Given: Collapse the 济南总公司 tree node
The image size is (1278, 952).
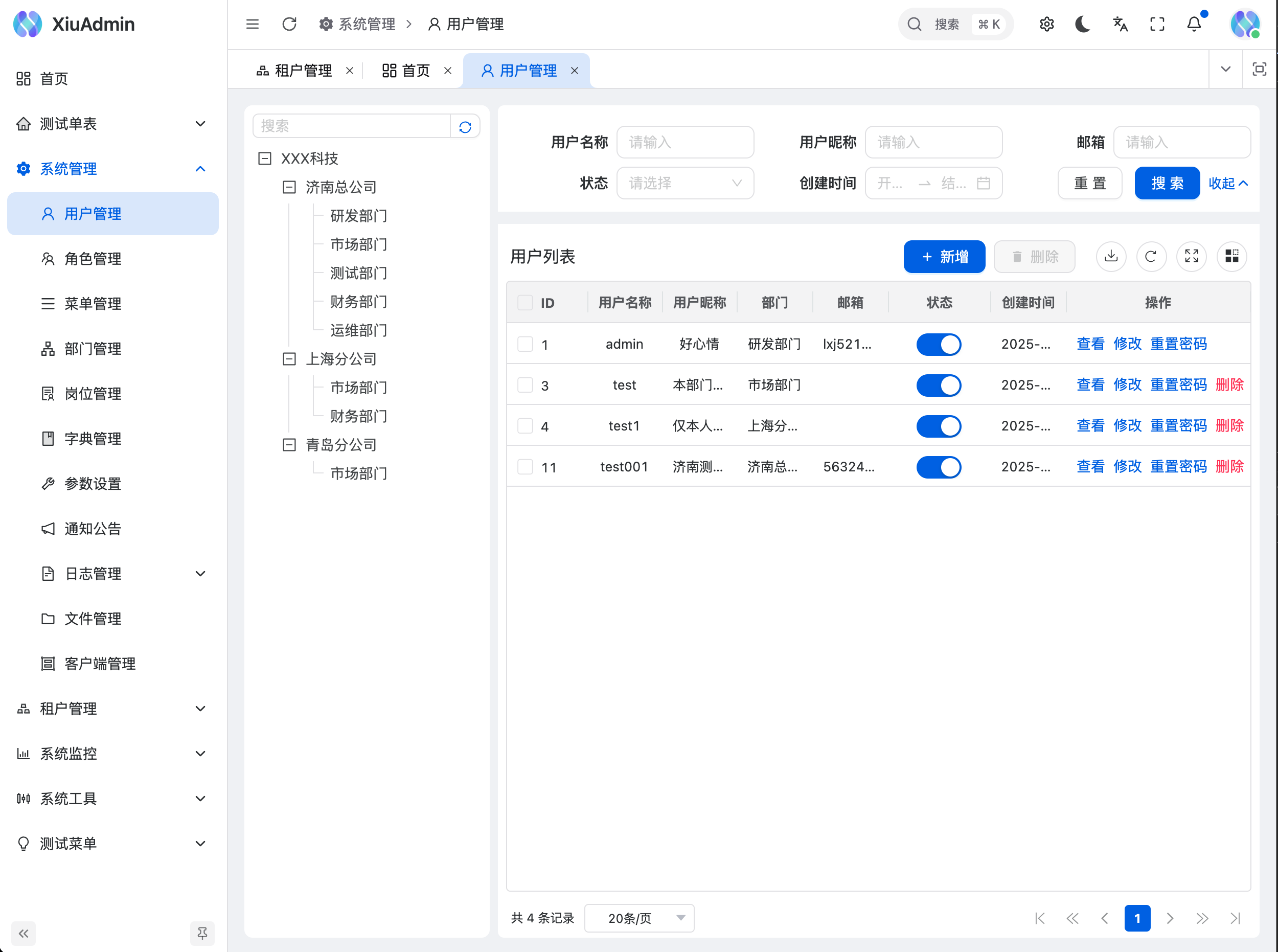Looking at the screenshot, I should [x=290, y=187].
